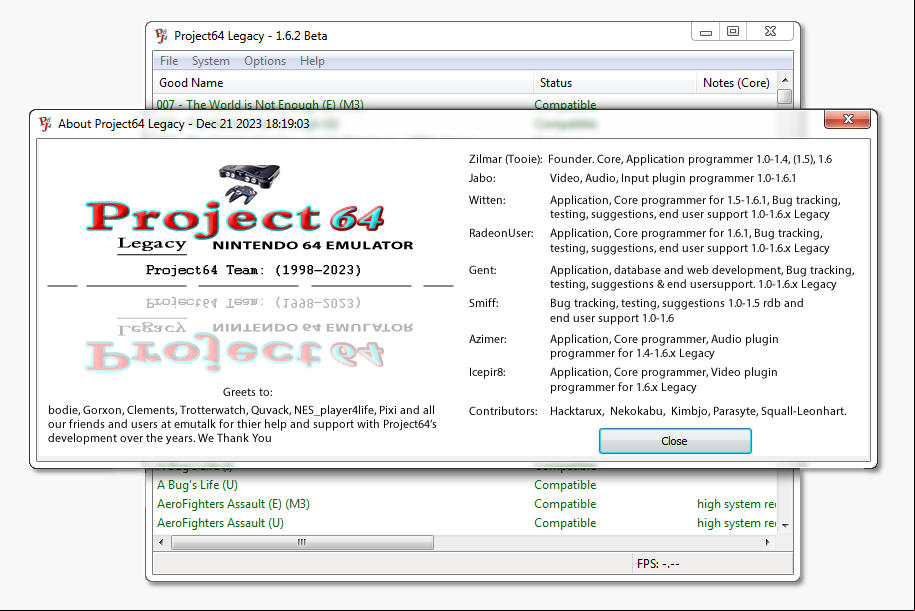Click the vertical scrollbar thumb in ROM list

pyautogui.click(x=785, y=96)
